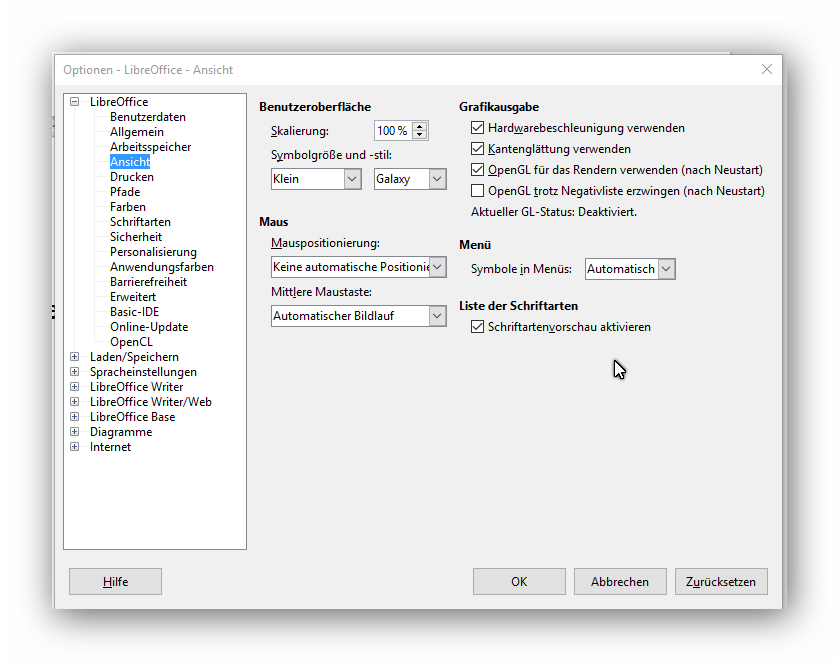This screenshot has width=839, height=661.
Task: Expand the Diagramme tree node
Action: [75, 431]
